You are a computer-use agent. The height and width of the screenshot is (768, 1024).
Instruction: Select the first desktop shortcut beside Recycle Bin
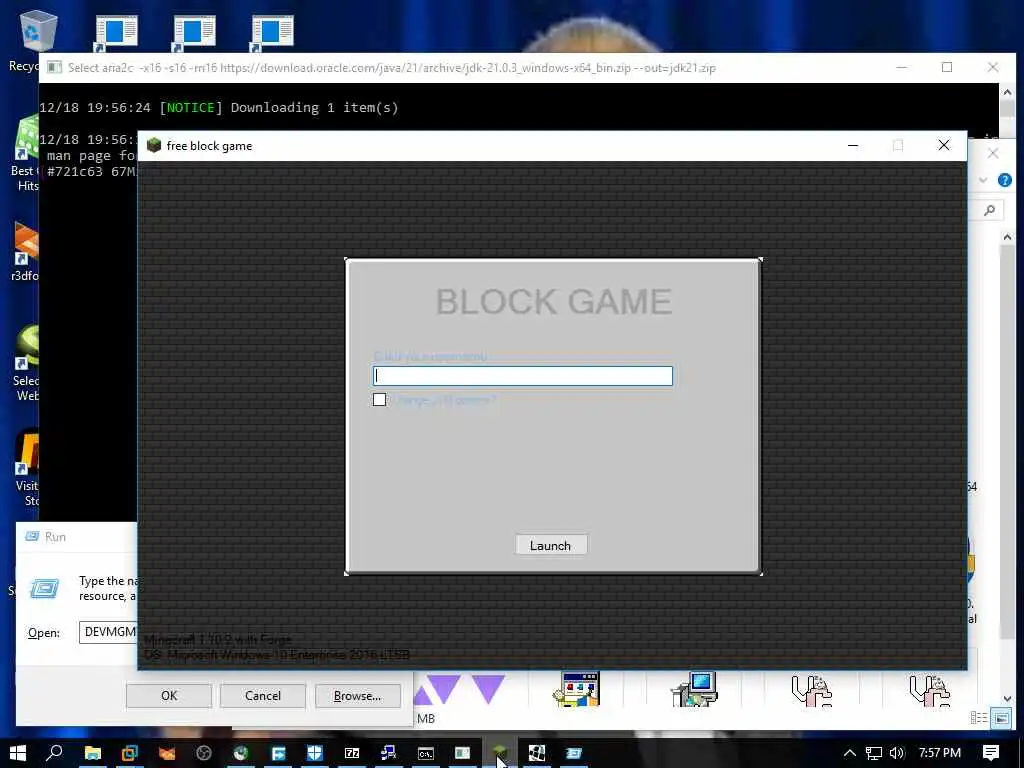(116, 33)
